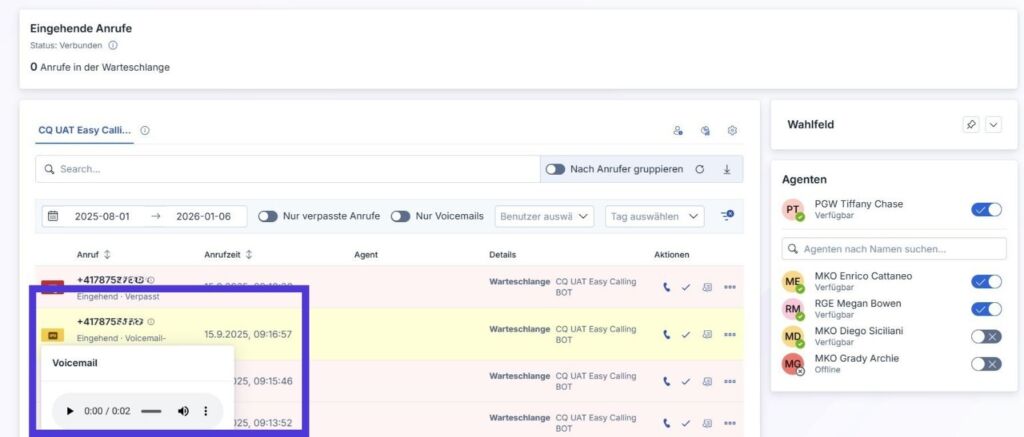Call back the caller from 09:15:46
This screenshot has height=437, width=1024.
coord(666,381)
